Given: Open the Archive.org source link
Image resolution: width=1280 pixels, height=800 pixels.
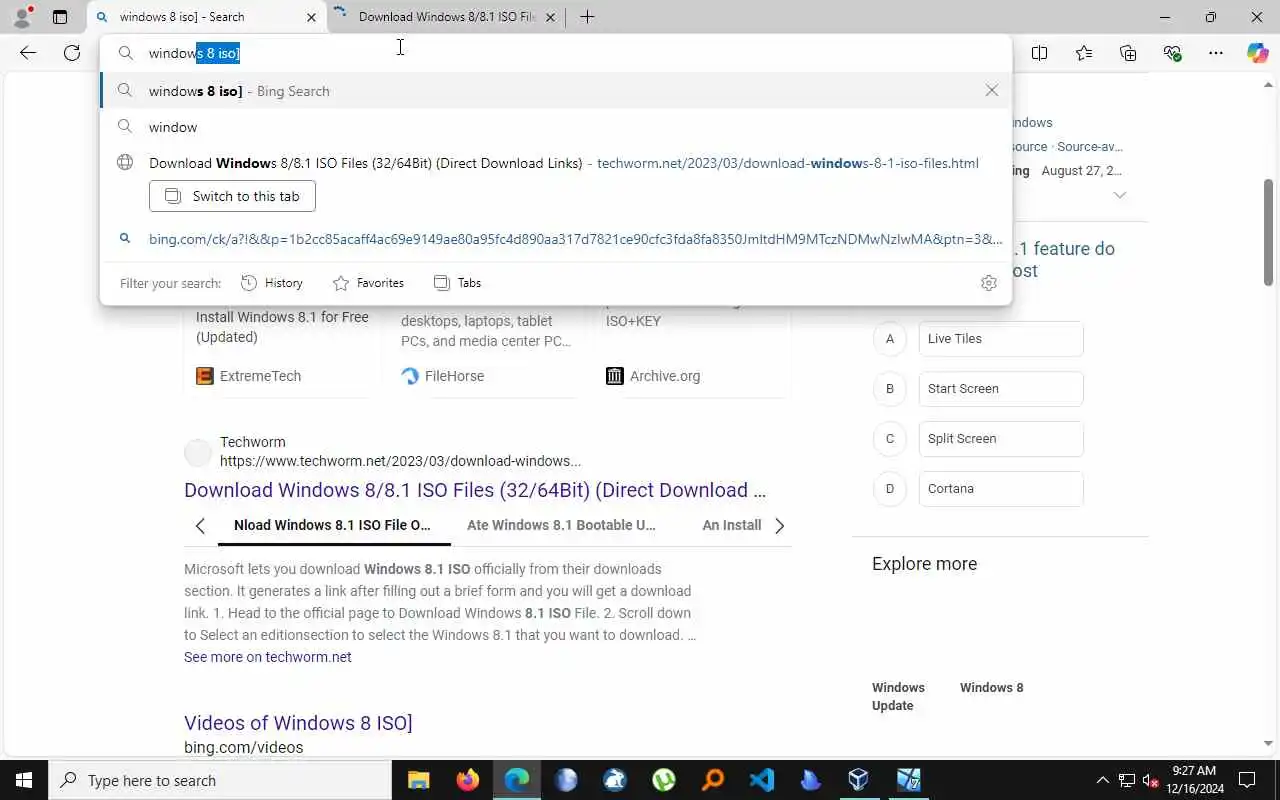Looking at the screenshot, I should pos(653,376).
